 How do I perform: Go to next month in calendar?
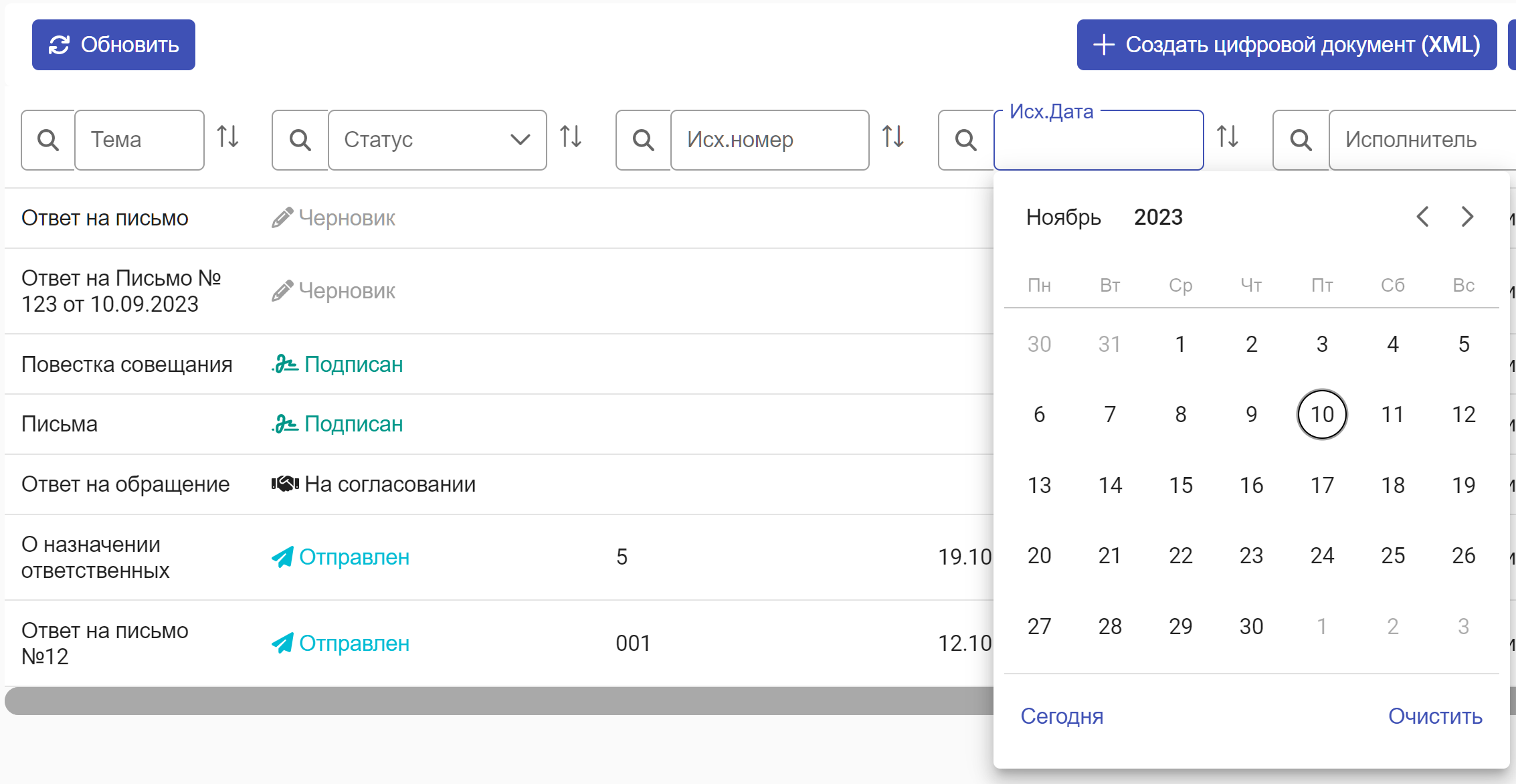click(1467, 217)
